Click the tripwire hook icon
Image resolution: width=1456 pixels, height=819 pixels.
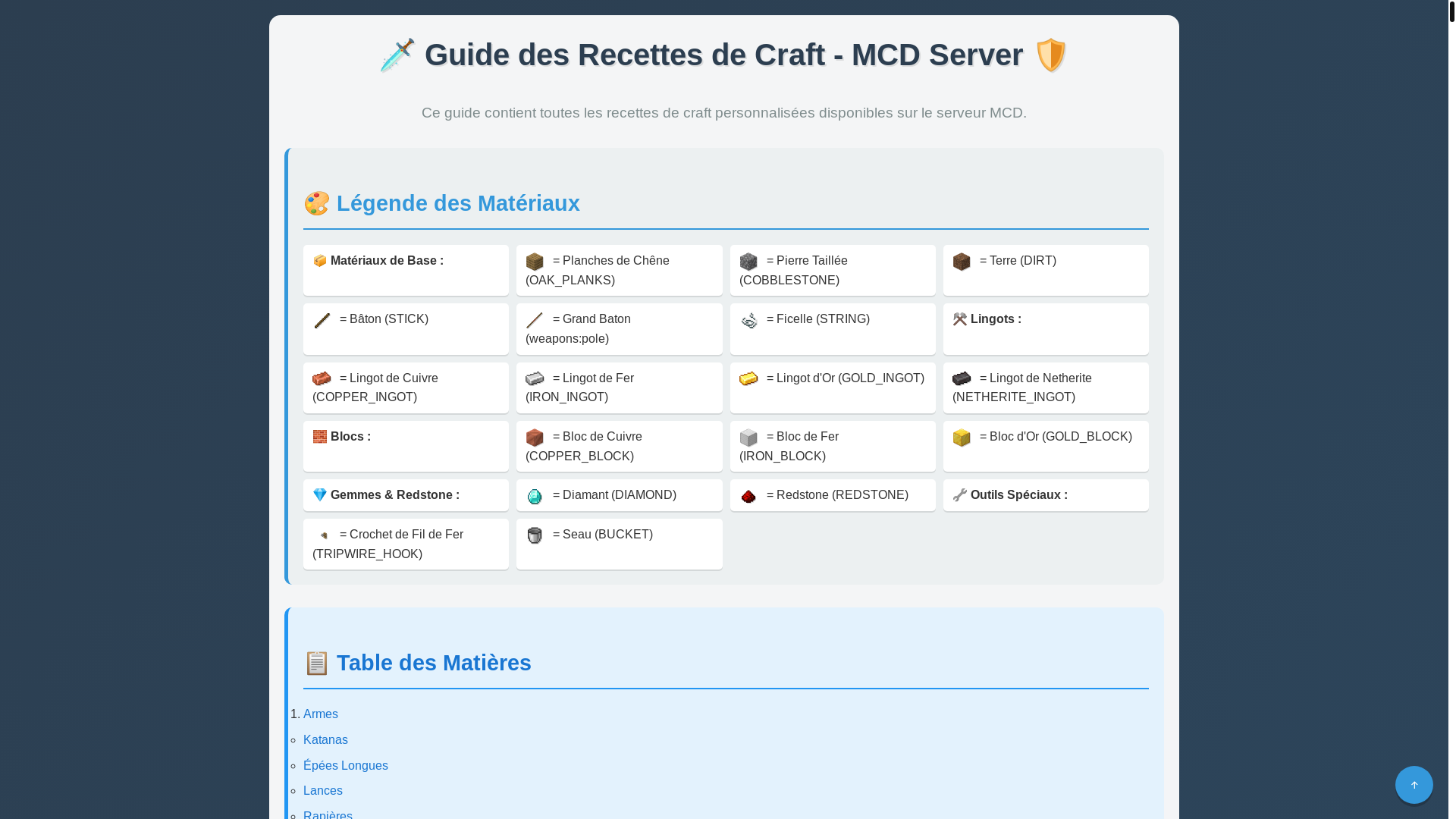point(323,535)
